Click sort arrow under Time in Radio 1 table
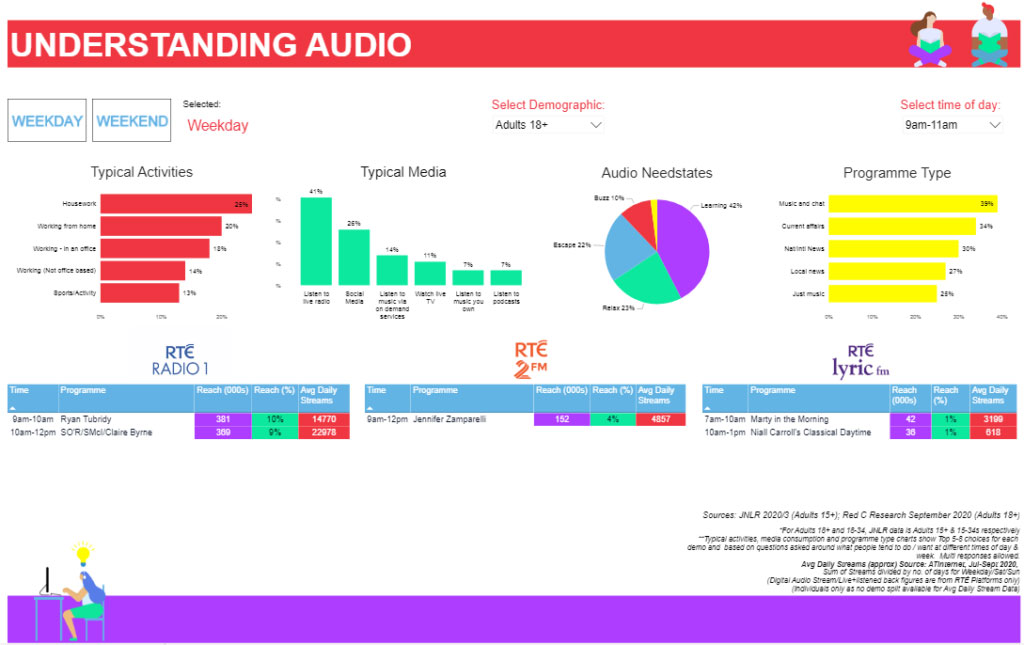The image size is (1024, 645). click(x=14, y=408)
